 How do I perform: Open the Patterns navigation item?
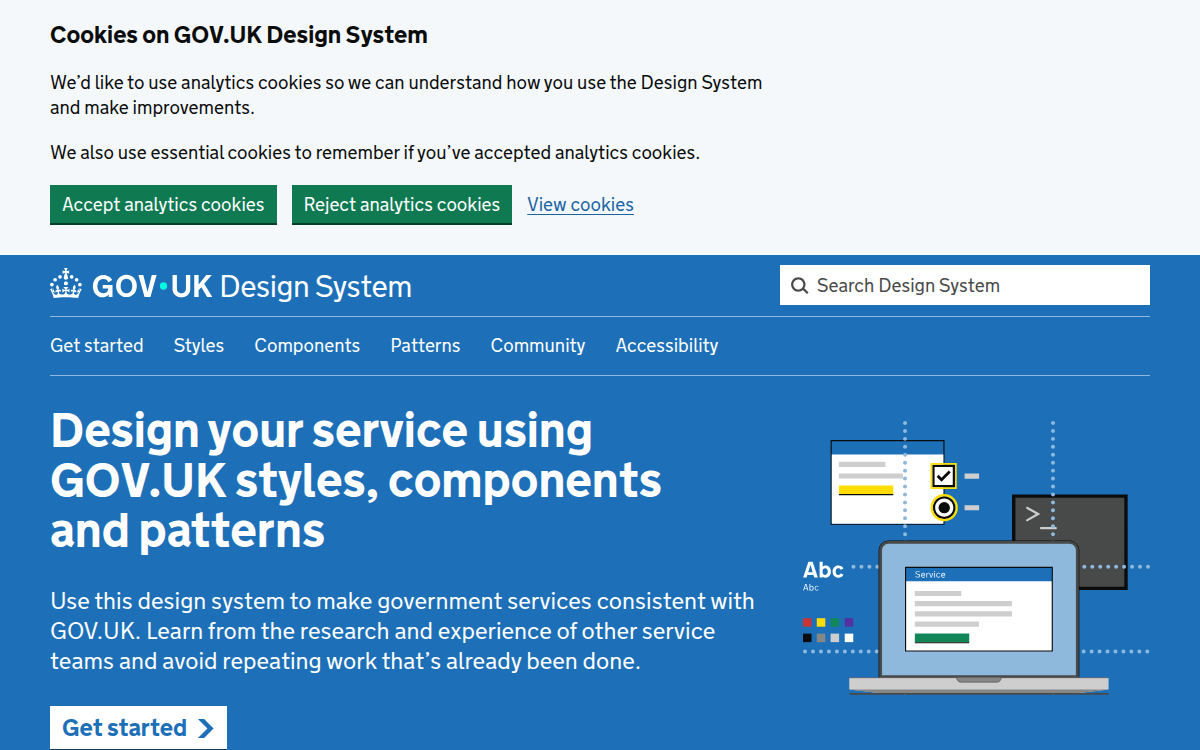pyautogui.click(x=426, y=345)
